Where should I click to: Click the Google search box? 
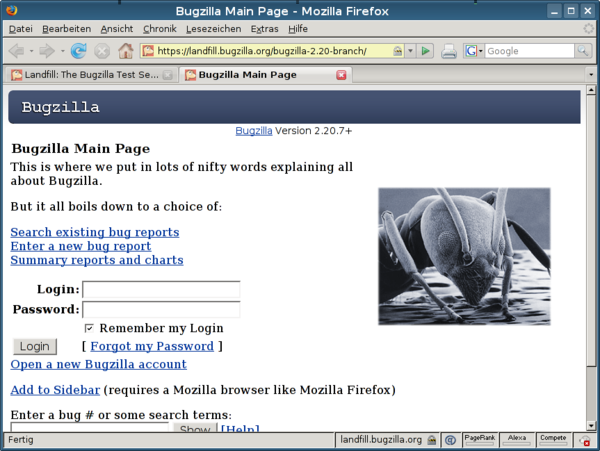tap(529, 51)
